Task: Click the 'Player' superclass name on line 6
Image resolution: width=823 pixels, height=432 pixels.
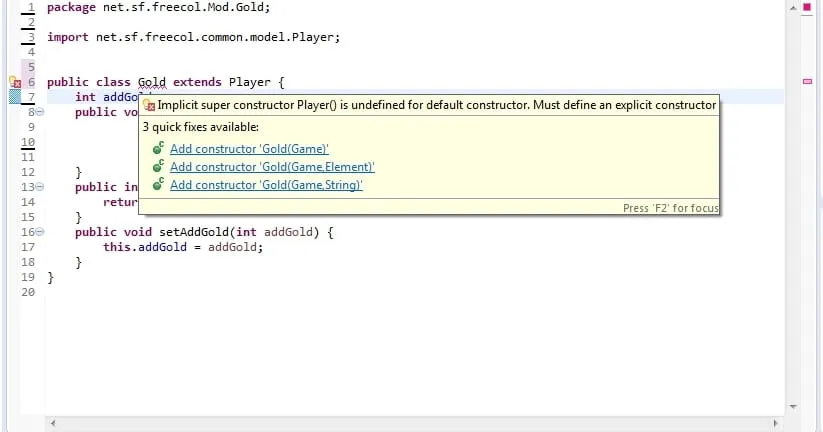Action: click(249, 82)
